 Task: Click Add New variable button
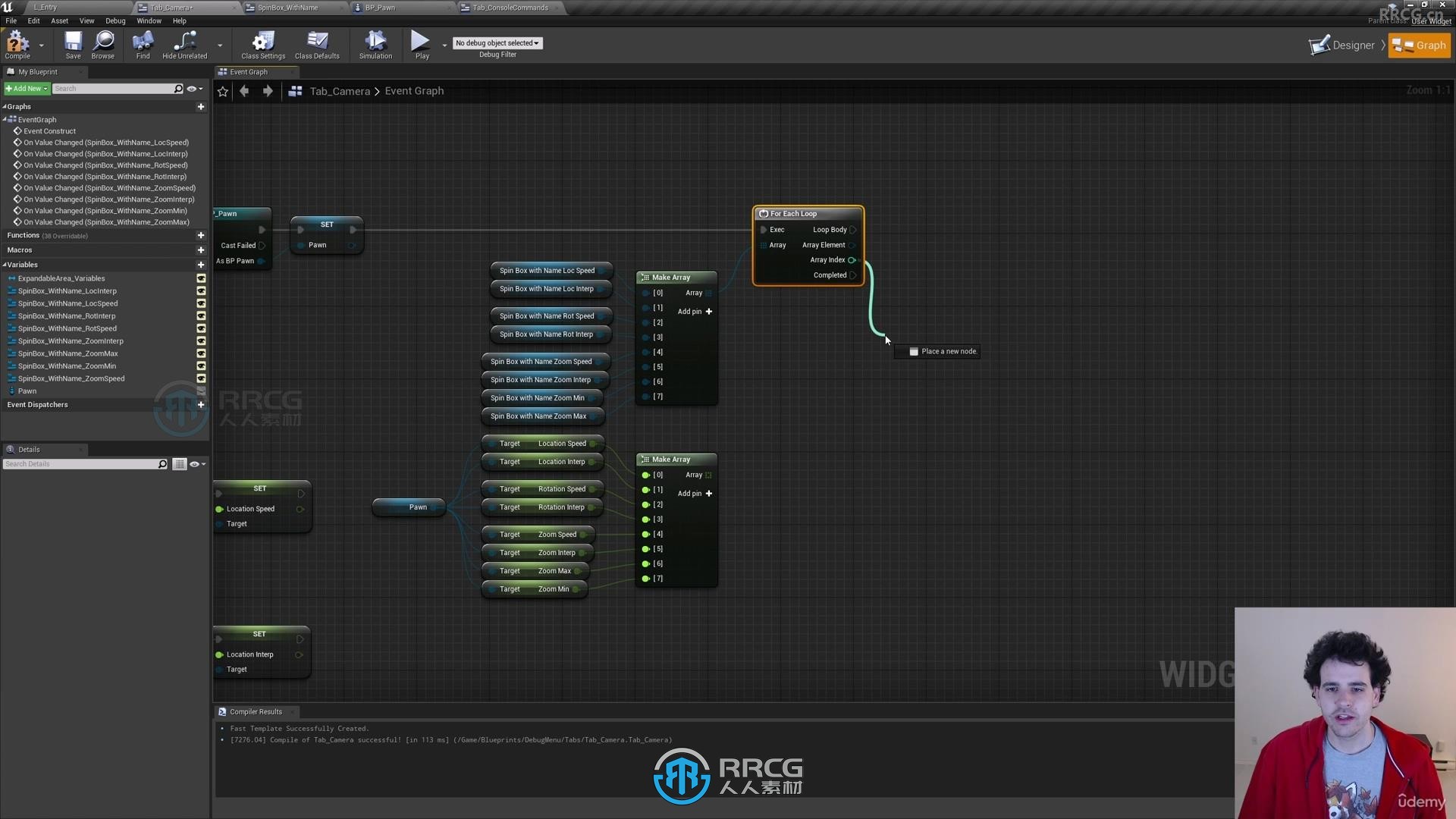[x=200, y=264]
